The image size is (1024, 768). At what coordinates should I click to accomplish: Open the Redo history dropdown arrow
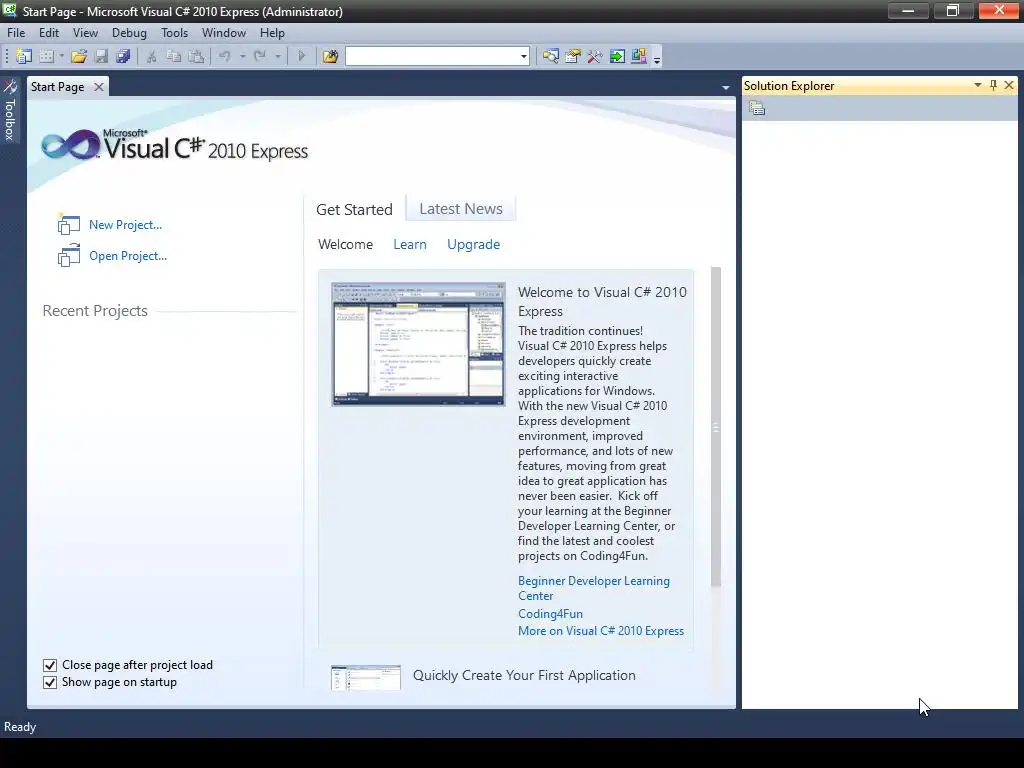point(278,57)
